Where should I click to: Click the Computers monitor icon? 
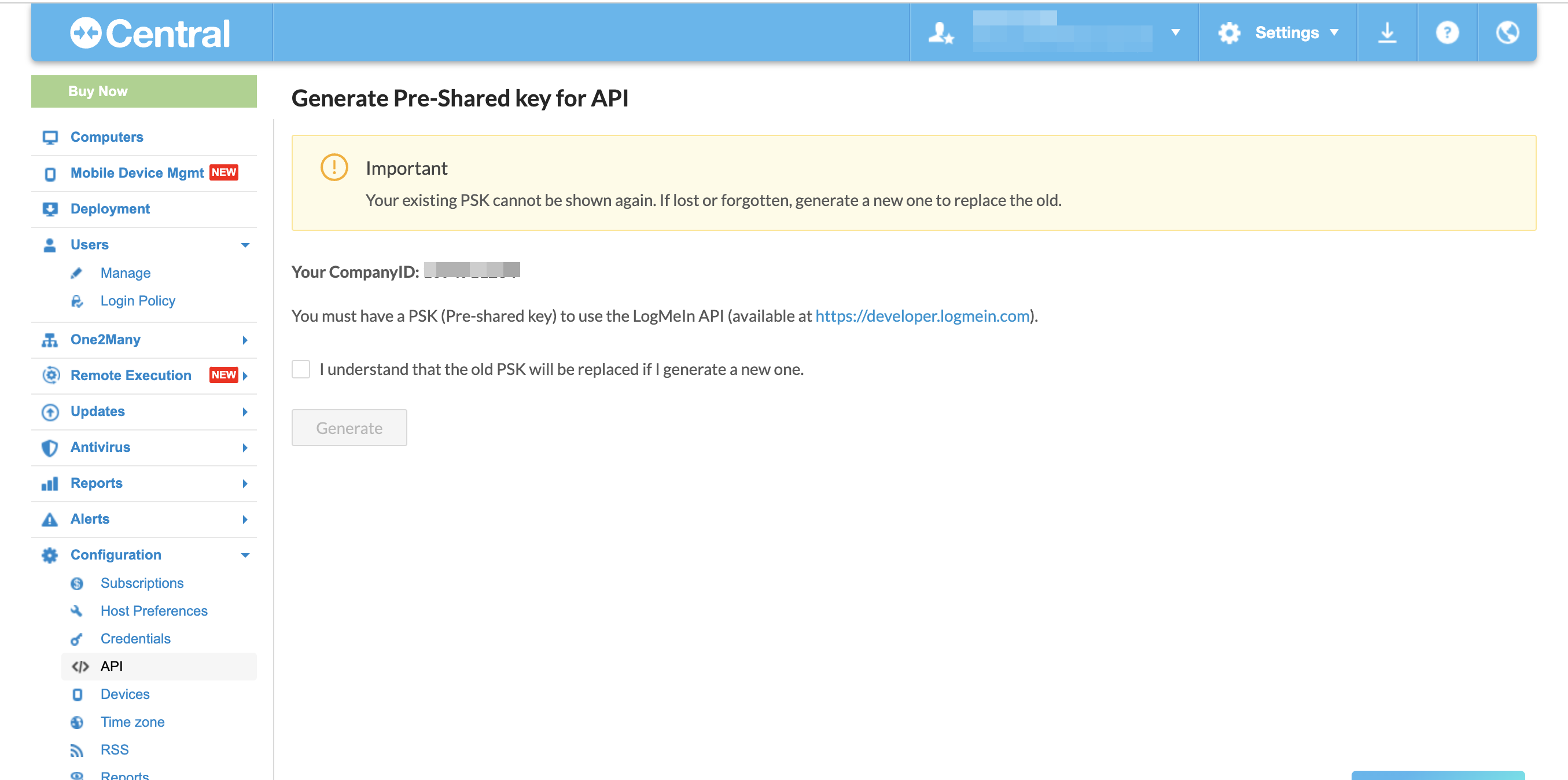[50, 138]
